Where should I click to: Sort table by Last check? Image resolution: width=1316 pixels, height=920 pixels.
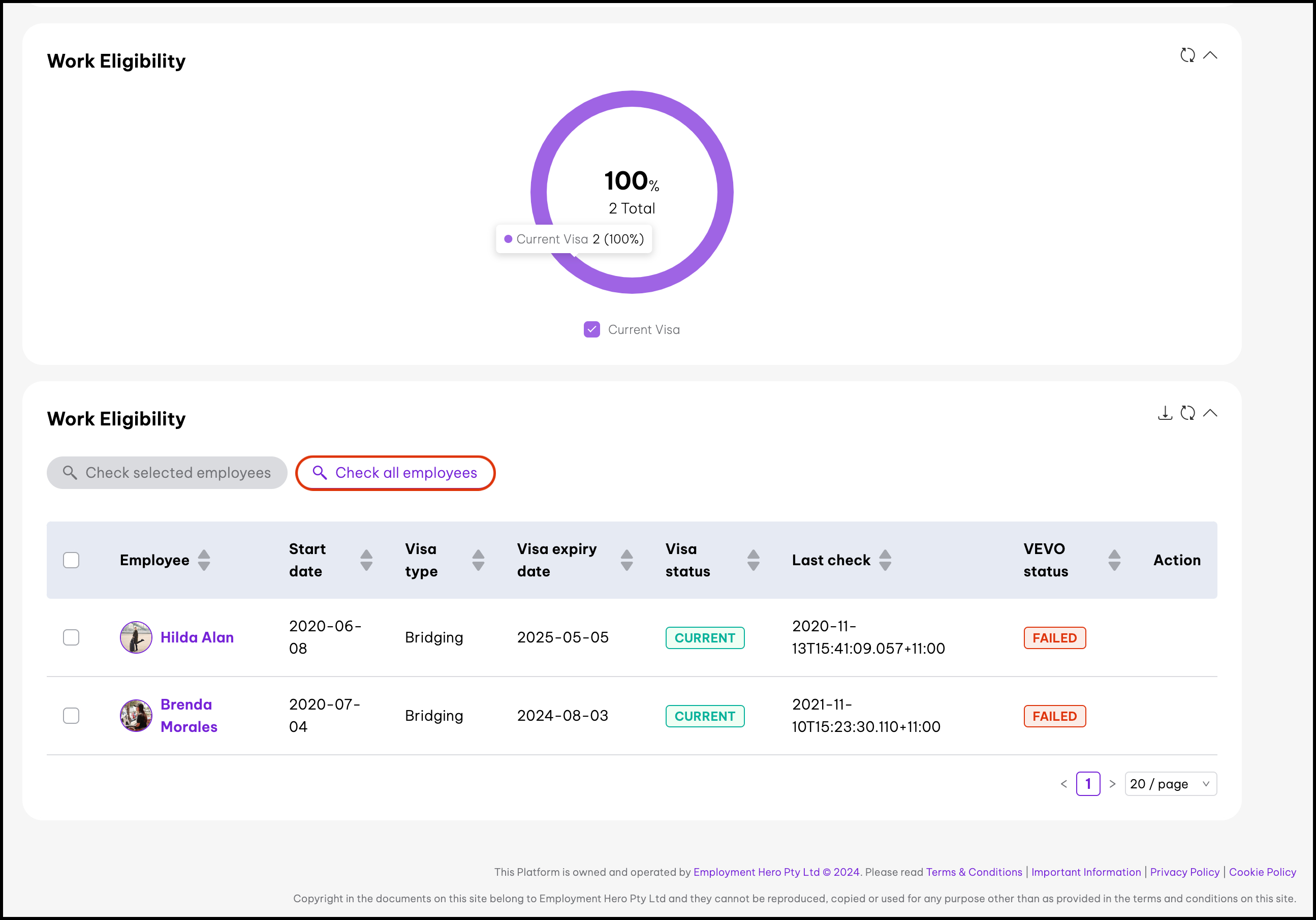(885, 560)
